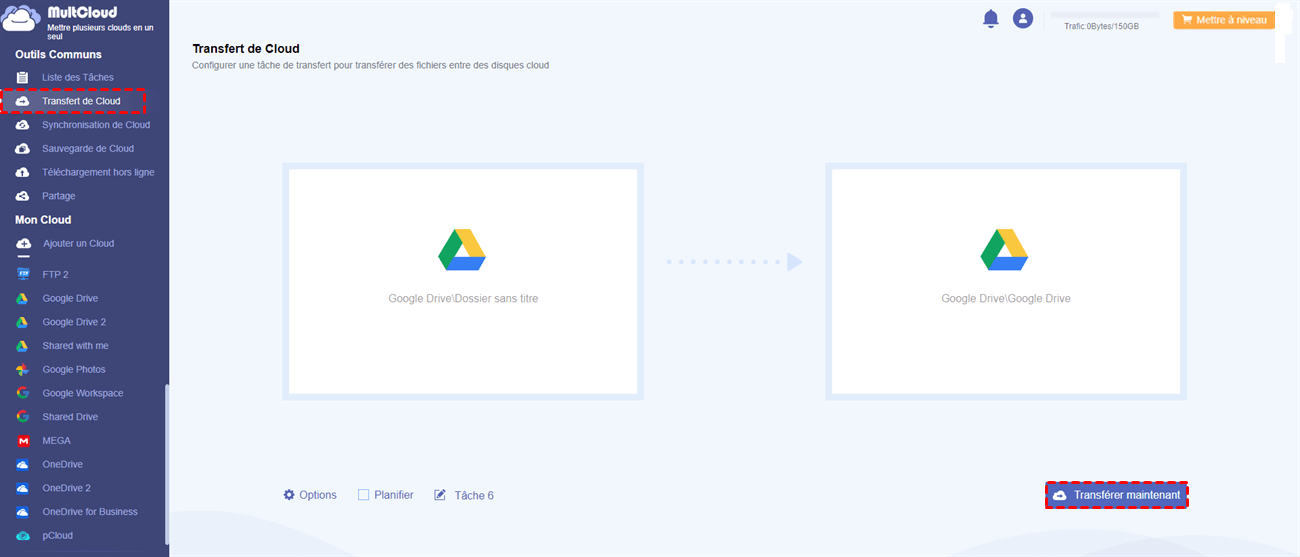Open Shared with me entry
Viewport: 1300px width, 557px height.
pyautogui.click(x=75, y=346)
